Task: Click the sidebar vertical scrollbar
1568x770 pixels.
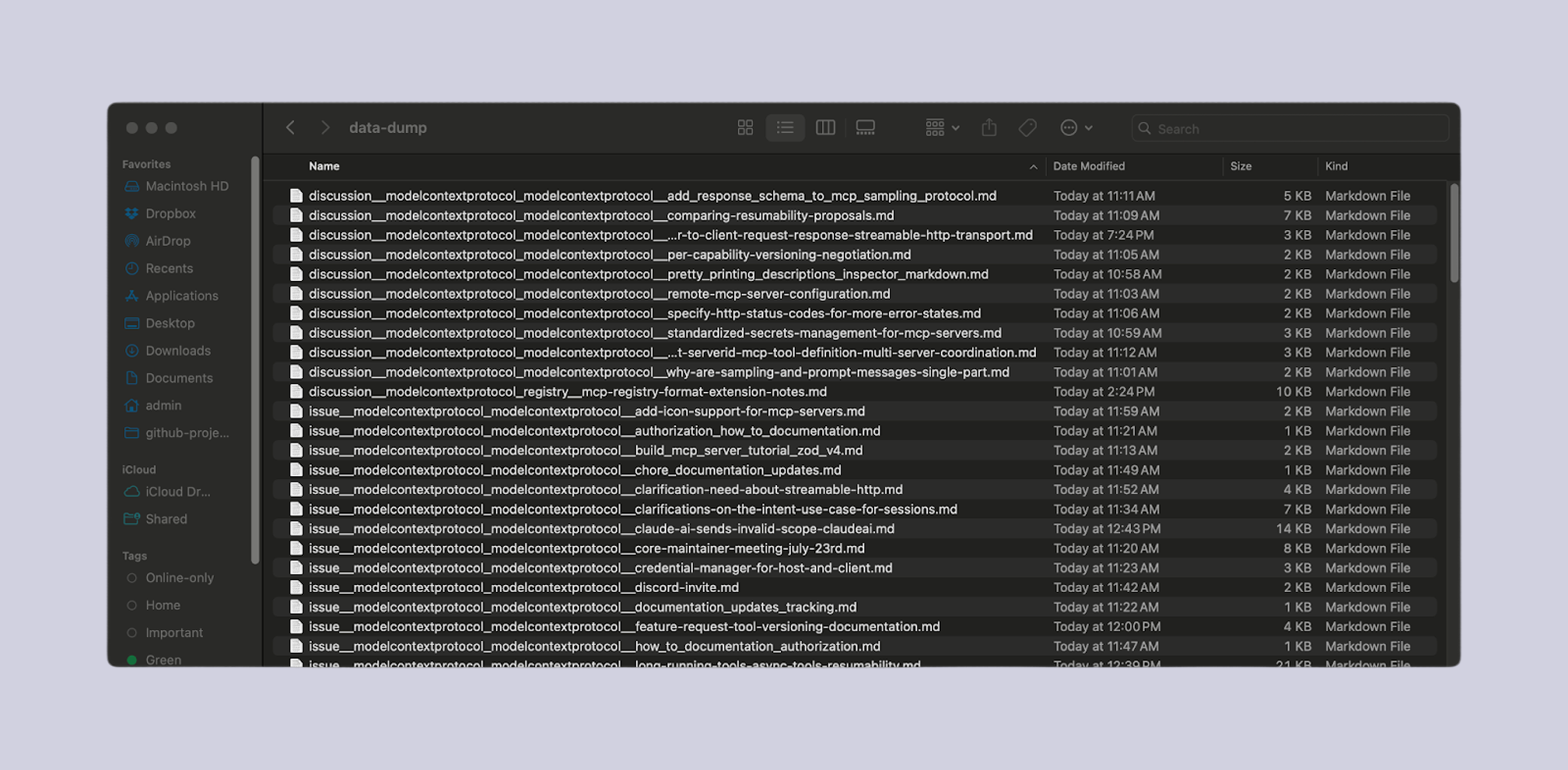Action: click(x=255, y=360)
